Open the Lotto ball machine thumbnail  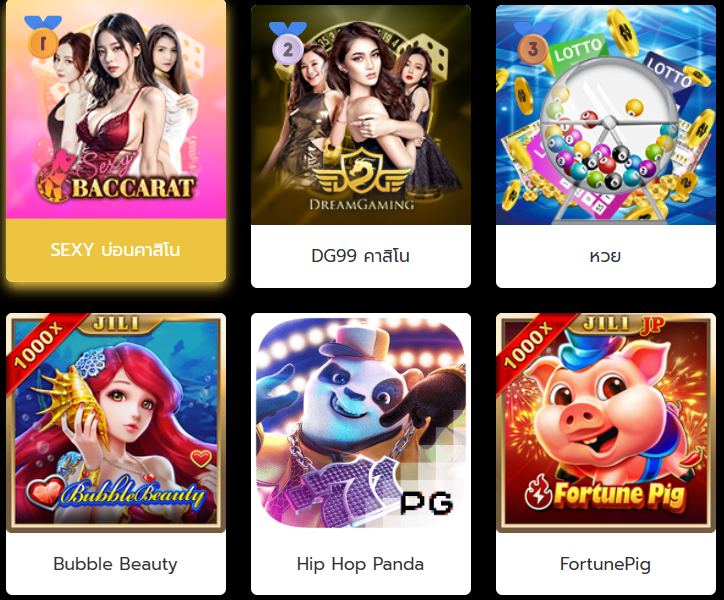pos(606,115)
